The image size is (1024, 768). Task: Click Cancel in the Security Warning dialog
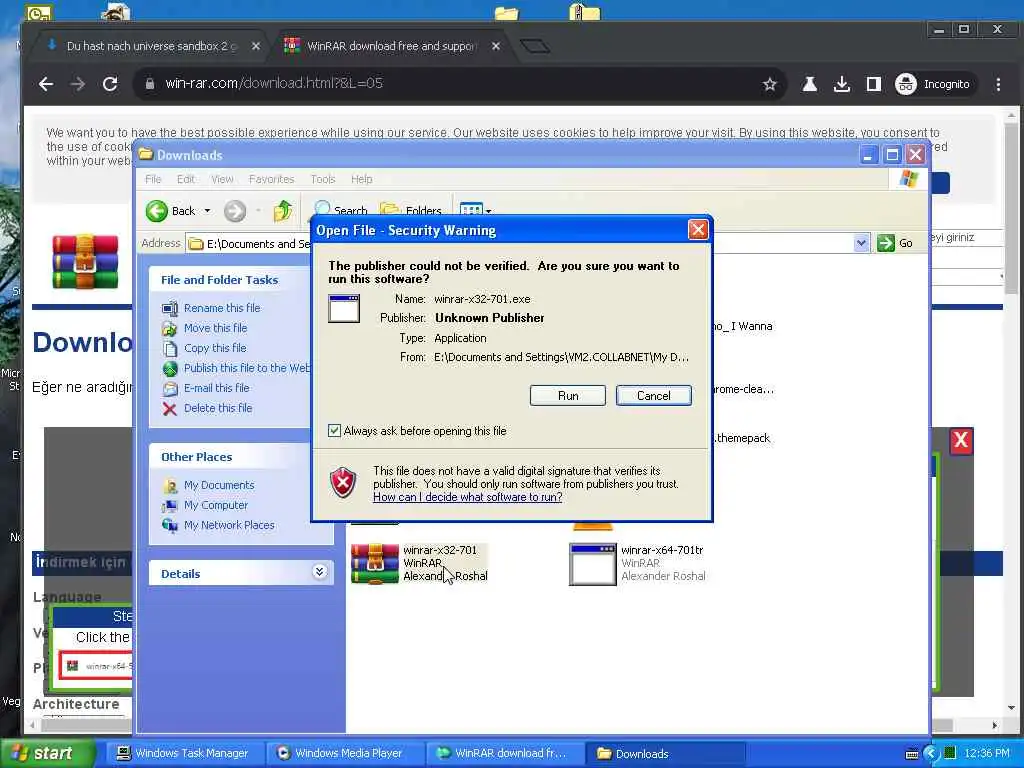click(x=653, y=396)
